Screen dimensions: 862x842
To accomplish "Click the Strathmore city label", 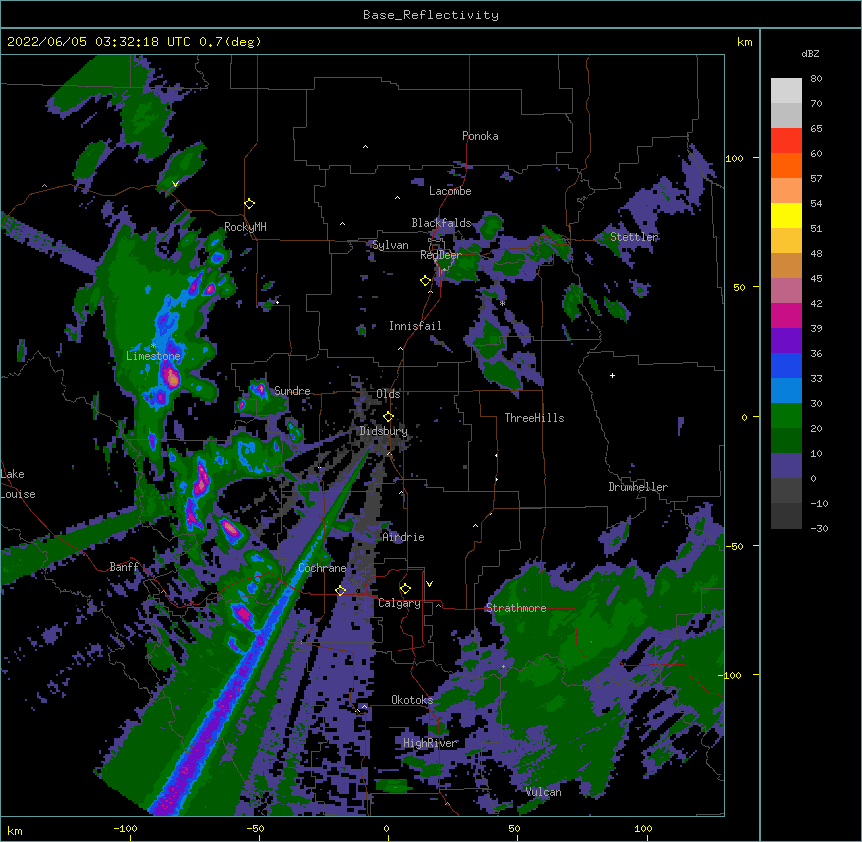I will coord(516,608).
